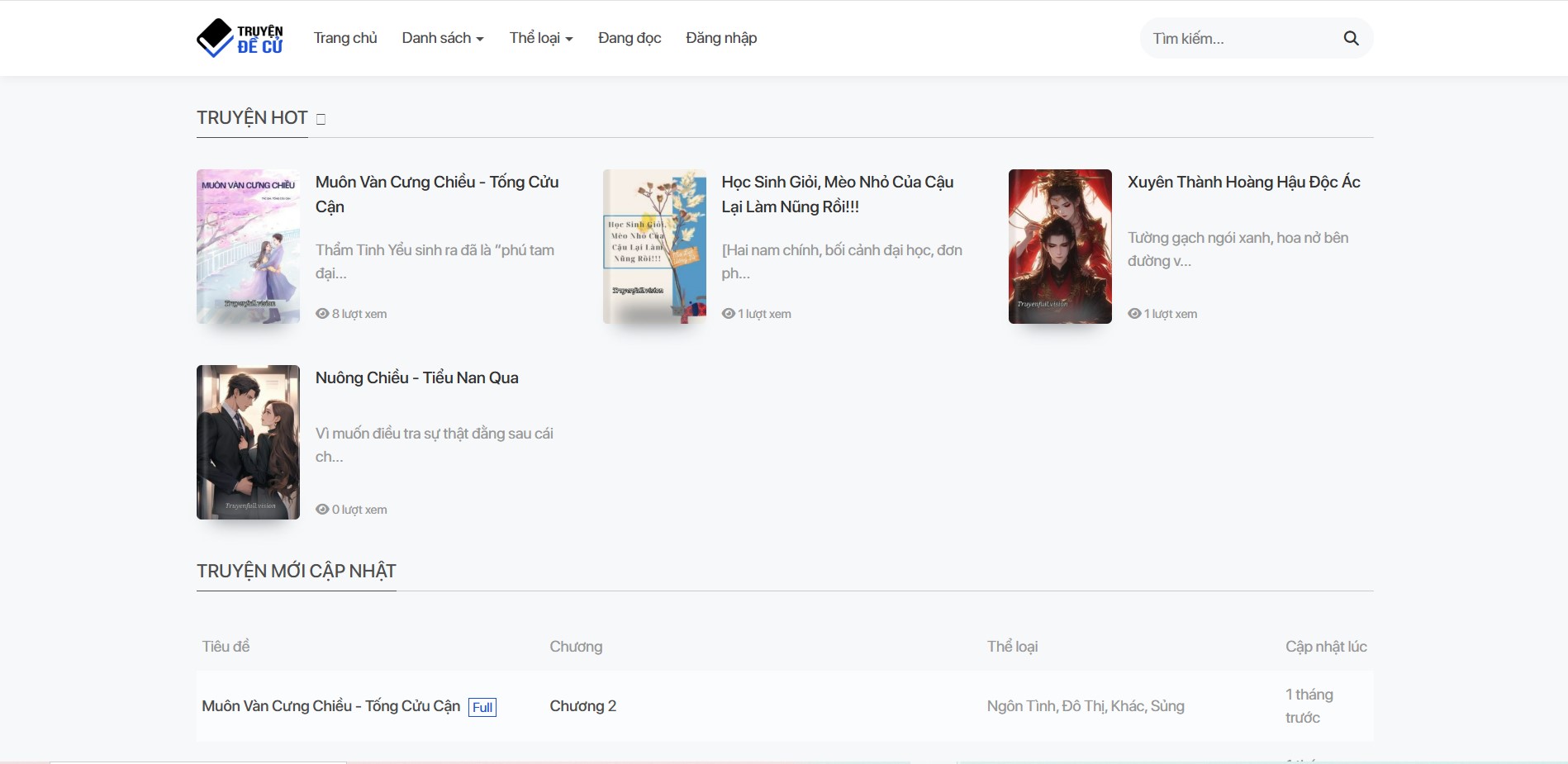Focus the Tìm kiếm search field
This screenshot has height=764, width=1568.
(x=1239, y=38)
